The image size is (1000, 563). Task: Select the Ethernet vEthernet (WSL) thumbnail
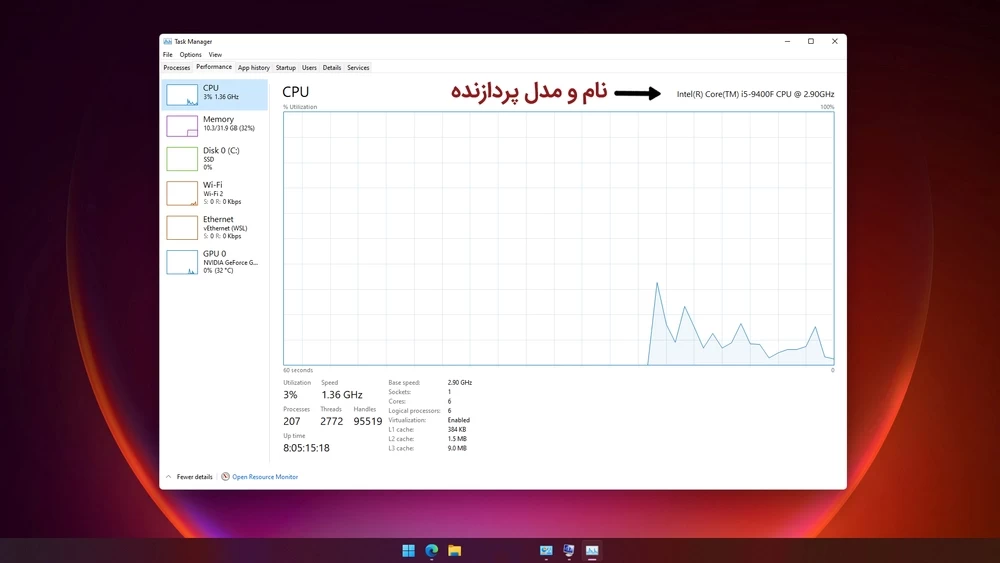(182, 227)
